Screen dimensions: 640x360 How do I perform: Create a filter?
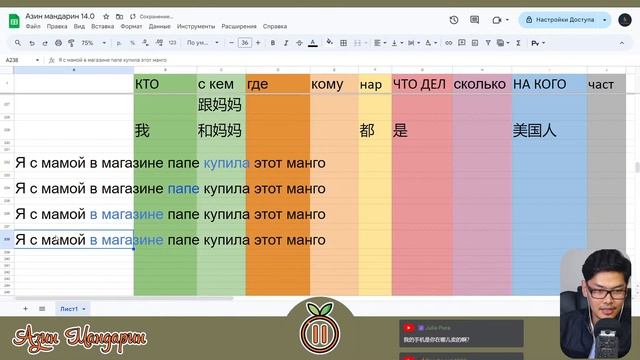click(x=488, y=43)
